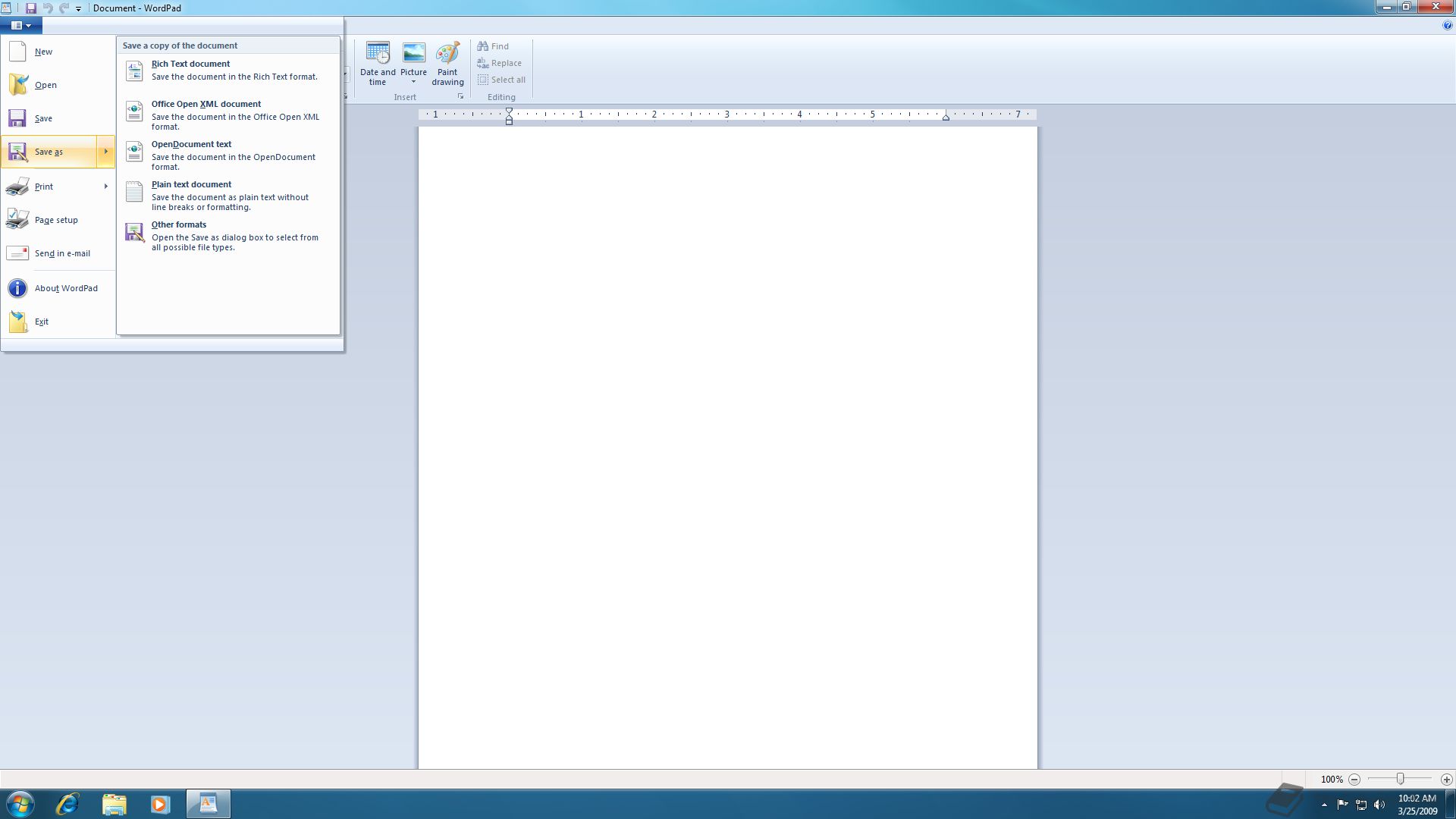
Task: Click the Other formats icon
Action: coord(134,232)
